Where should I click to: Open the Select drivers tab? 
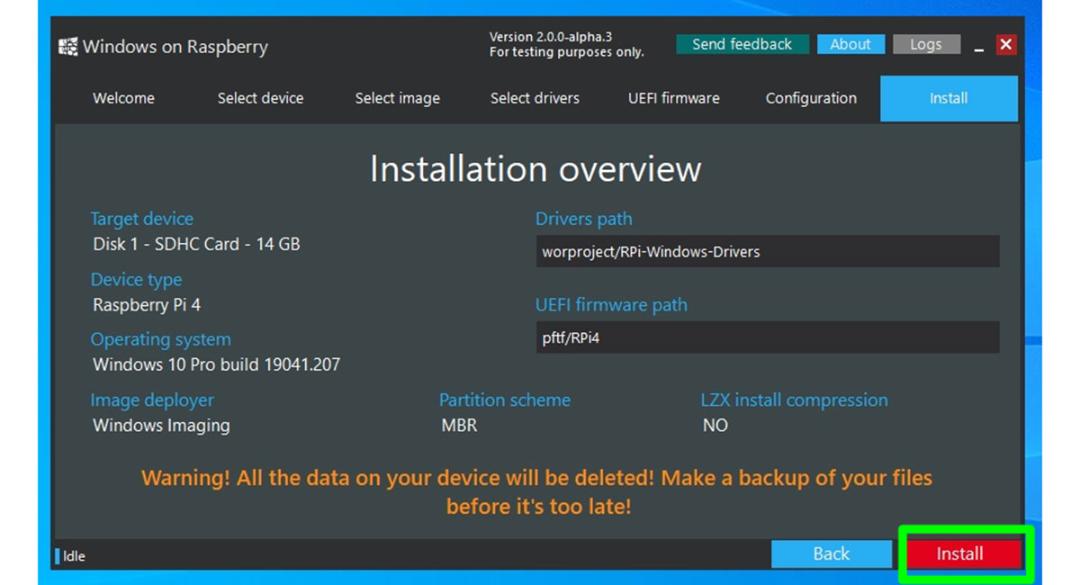535,99
